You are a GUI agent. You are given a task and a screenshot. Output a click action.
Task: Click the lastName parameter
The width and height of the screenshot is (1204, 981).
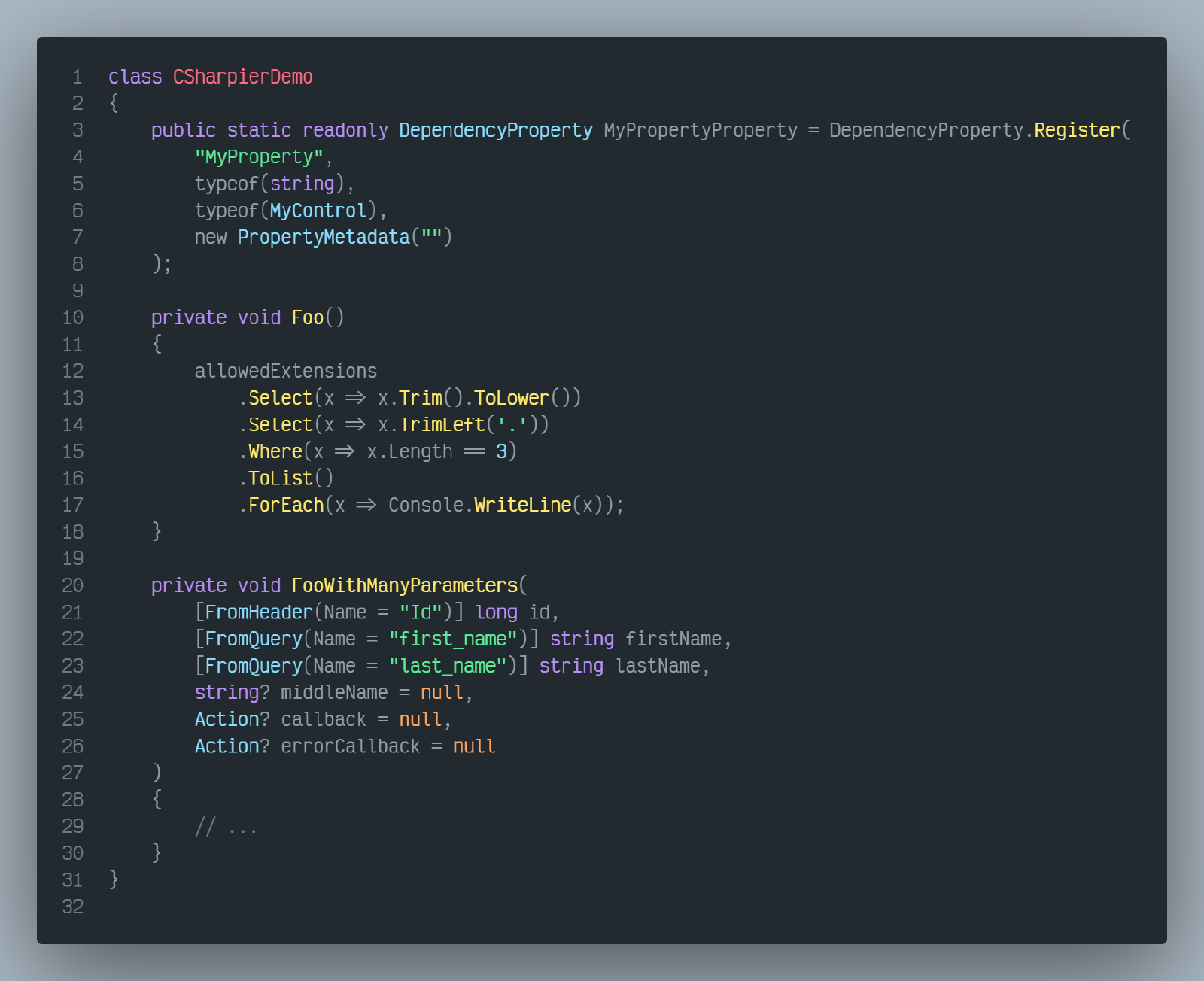[x=658, y=667]
